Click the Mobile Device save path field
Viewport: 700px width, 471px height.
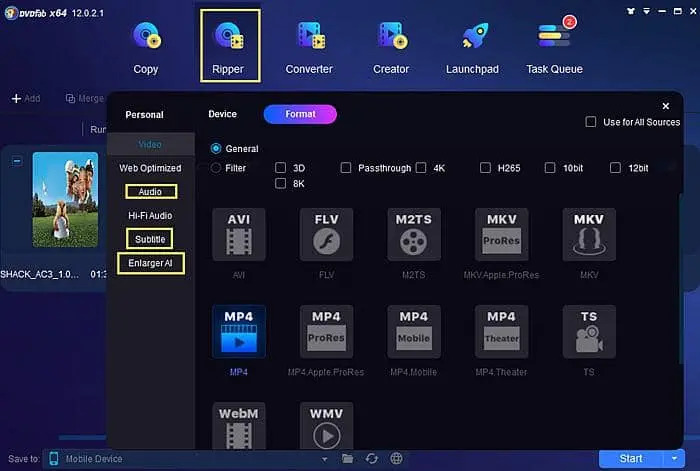point(188,459)
